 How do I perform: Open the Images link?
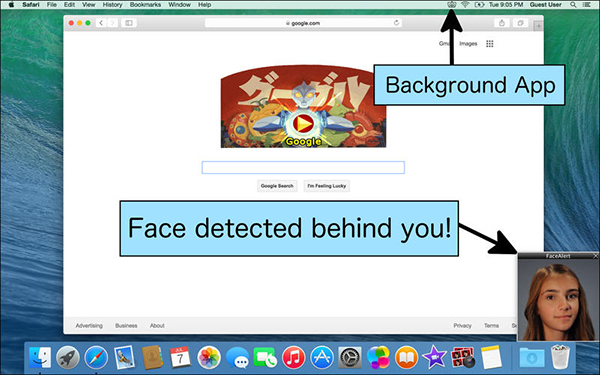pyautogui.click(x=468, y=44)
